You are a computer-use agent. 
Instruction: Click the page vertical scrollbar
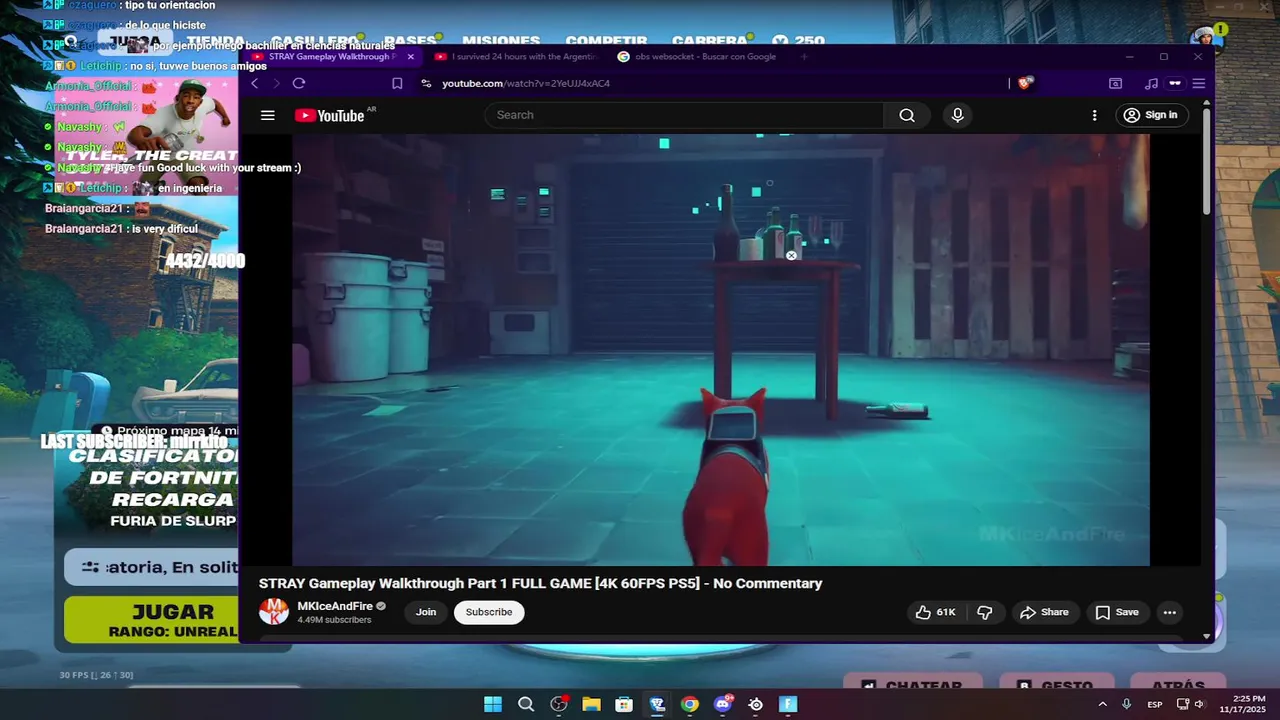coord(1207,160)
